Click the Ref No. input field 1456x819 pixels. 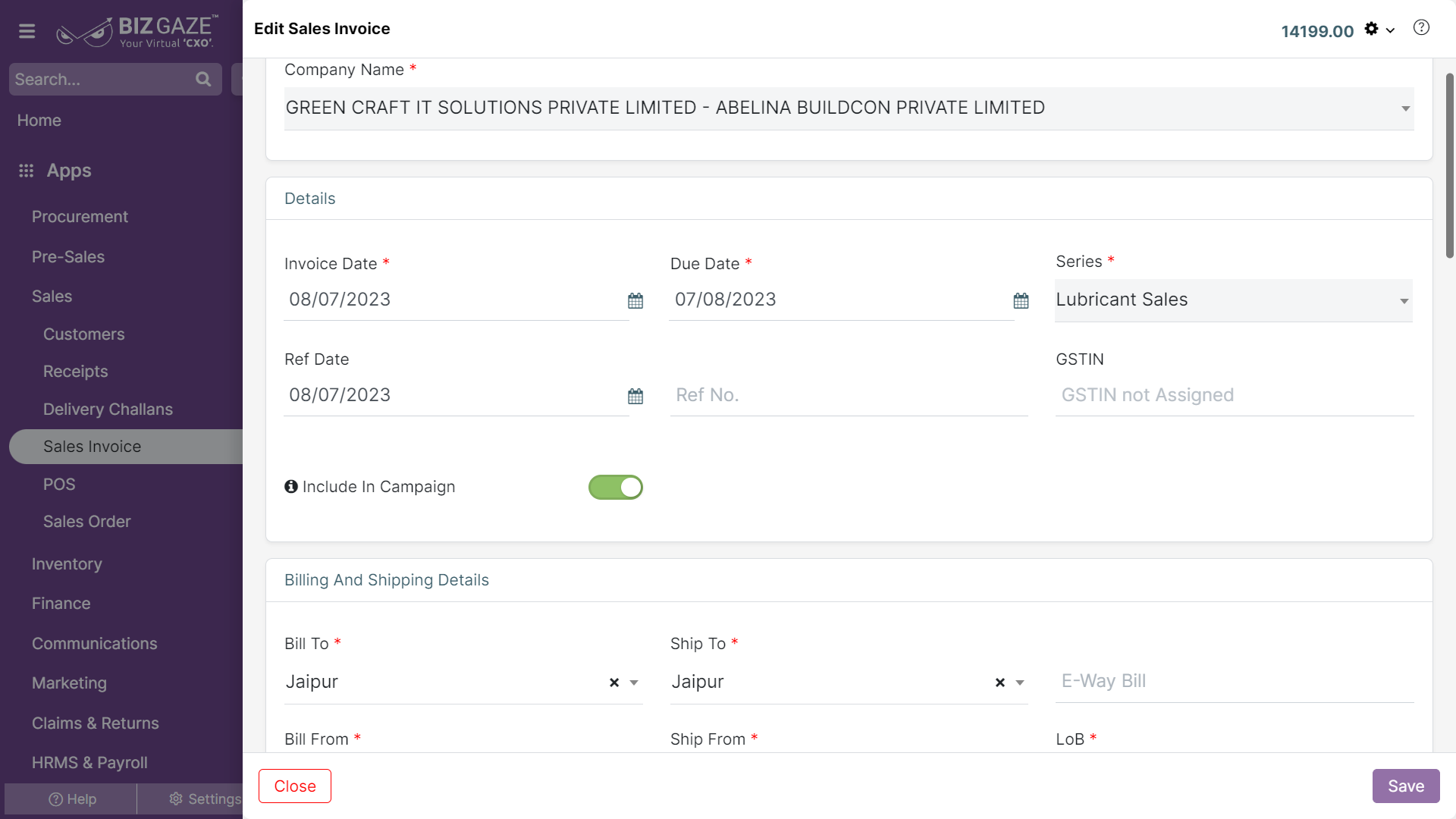point(848,395)
